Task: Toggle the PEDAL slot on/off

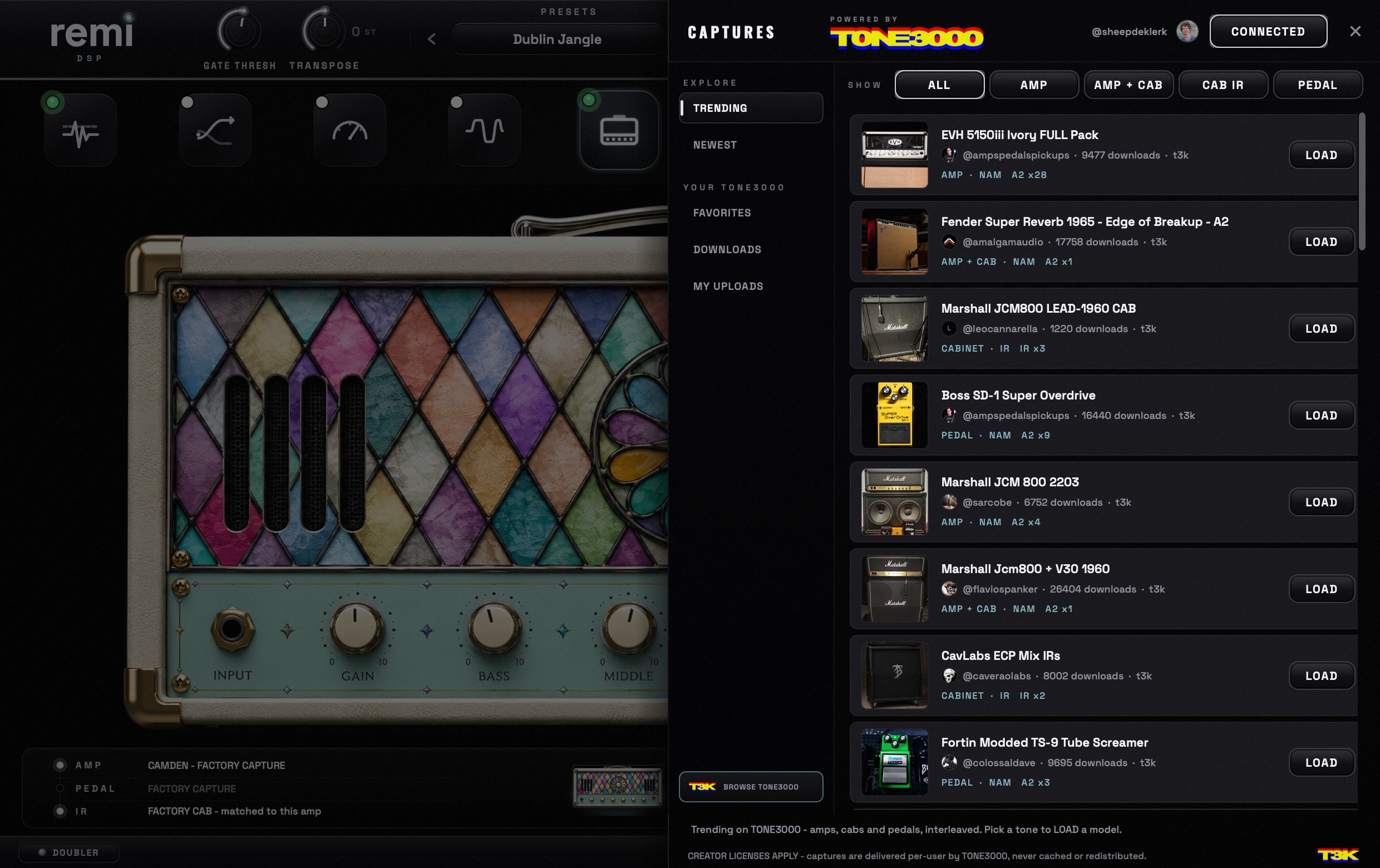Action: click(x=60, y=788)
